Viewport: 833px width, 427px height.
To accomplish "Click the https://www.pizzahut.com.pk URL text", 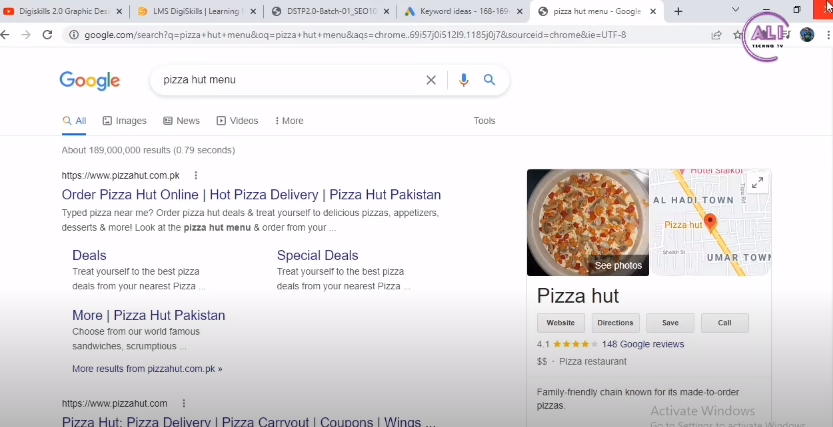I will point(121,175).
